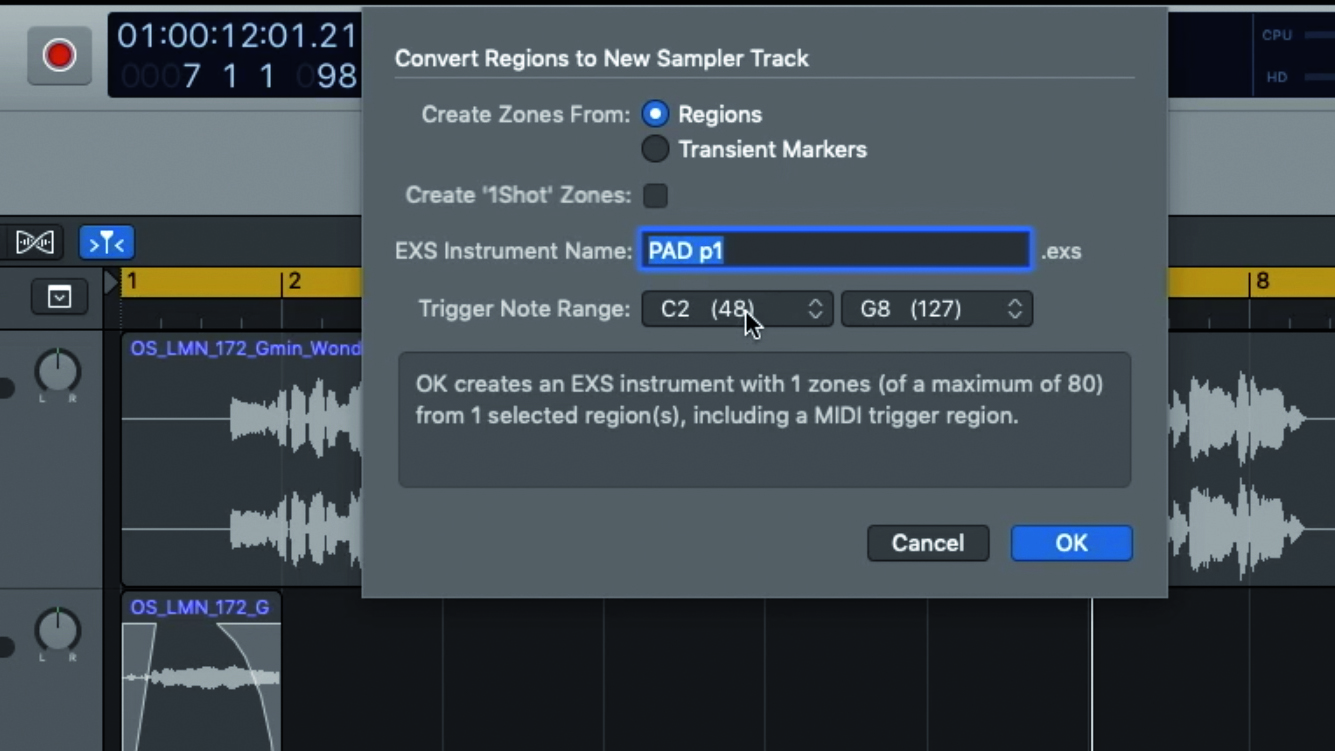
Task: Open the G8 (127) trigger note dropdown
Action: [937, 309]
